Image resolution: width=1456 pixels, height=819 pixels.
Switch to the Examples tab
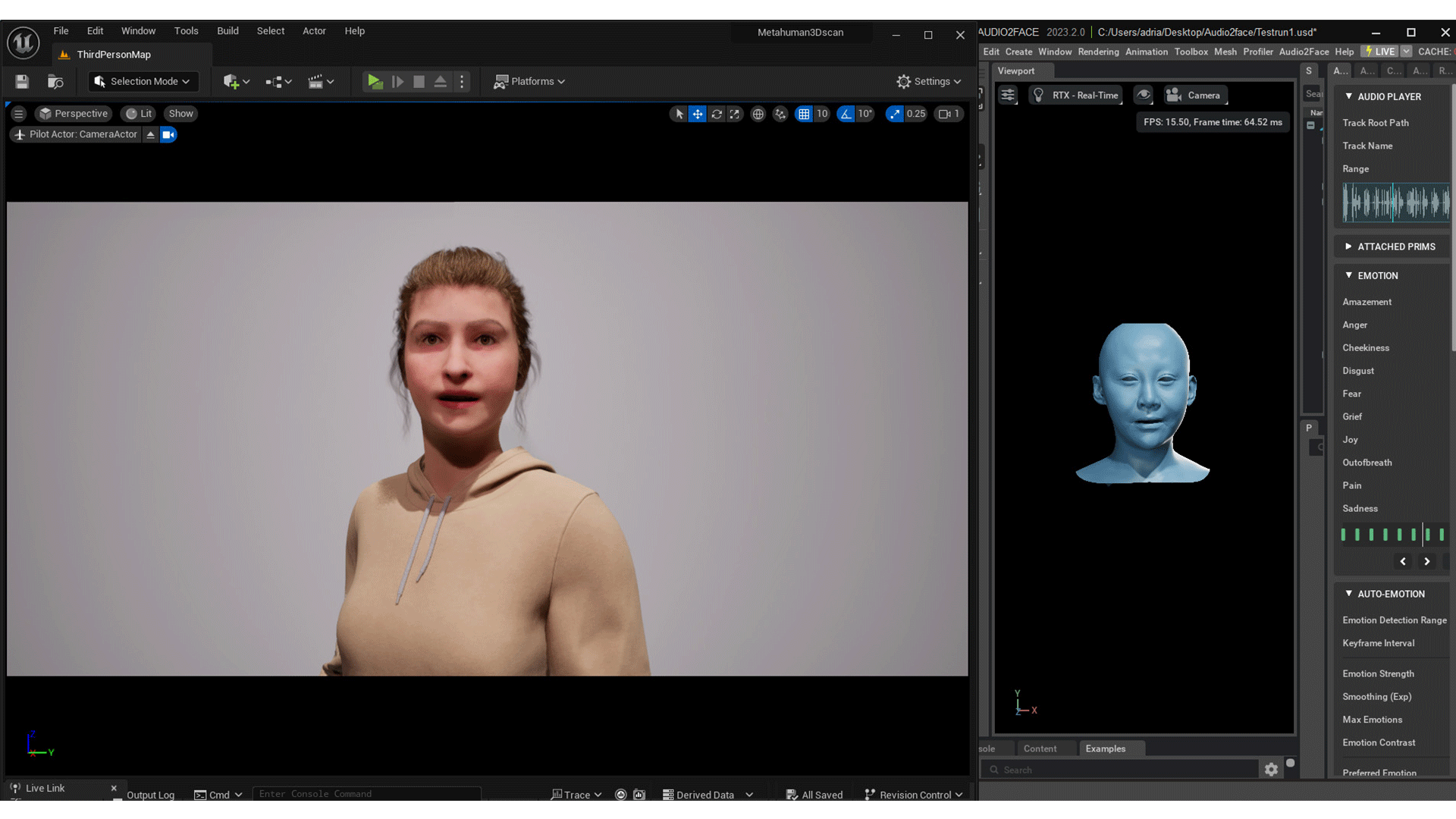tap(1105, 748)
